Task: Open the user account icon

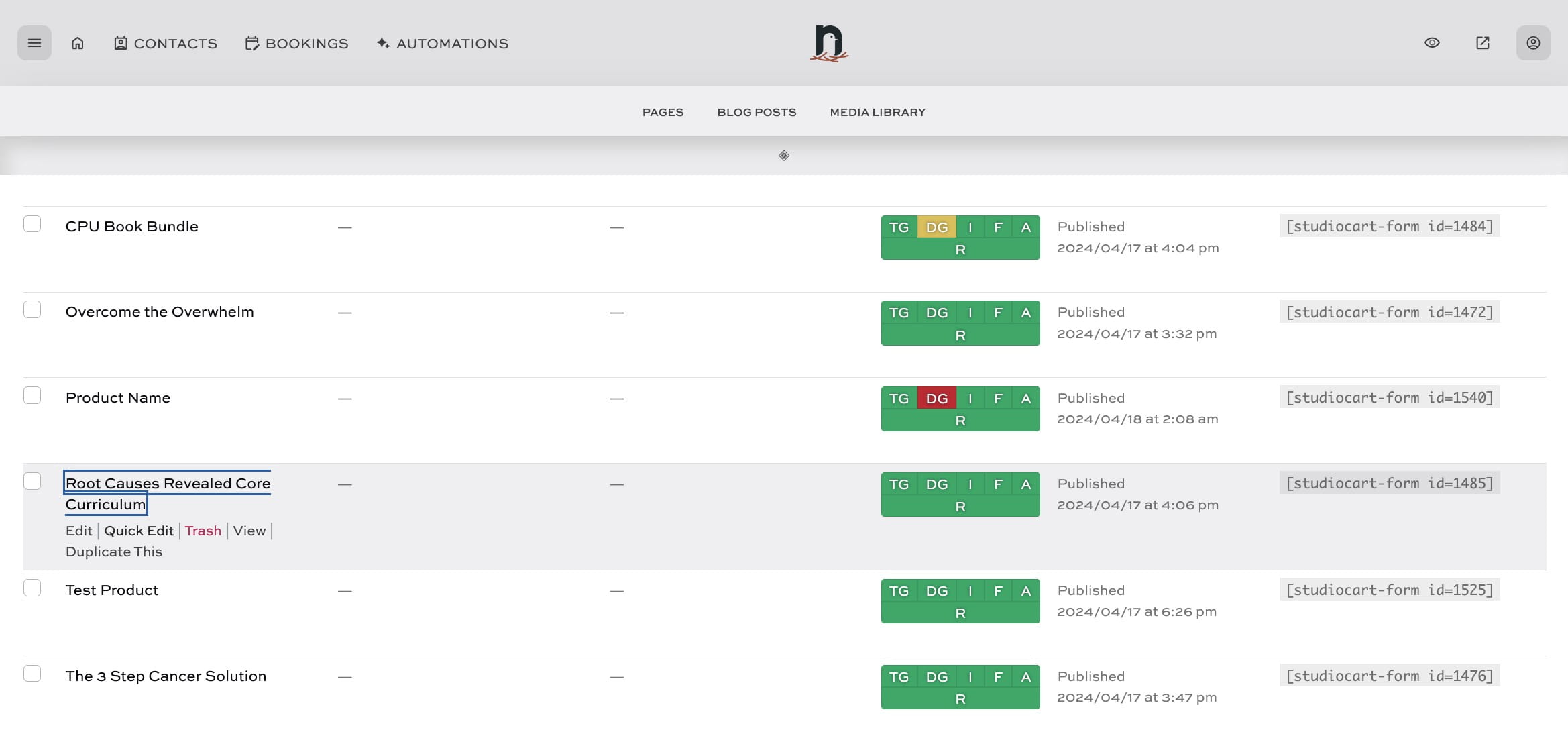Action: (1533, 43)
